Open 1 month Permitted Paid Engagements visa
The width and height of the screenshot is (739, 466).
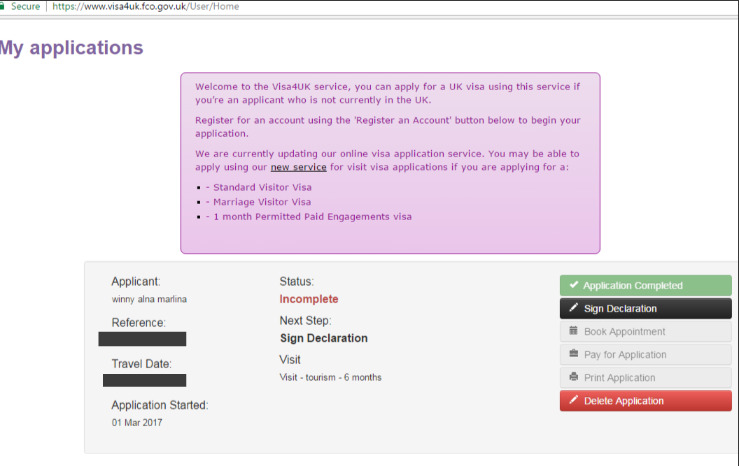311,217
